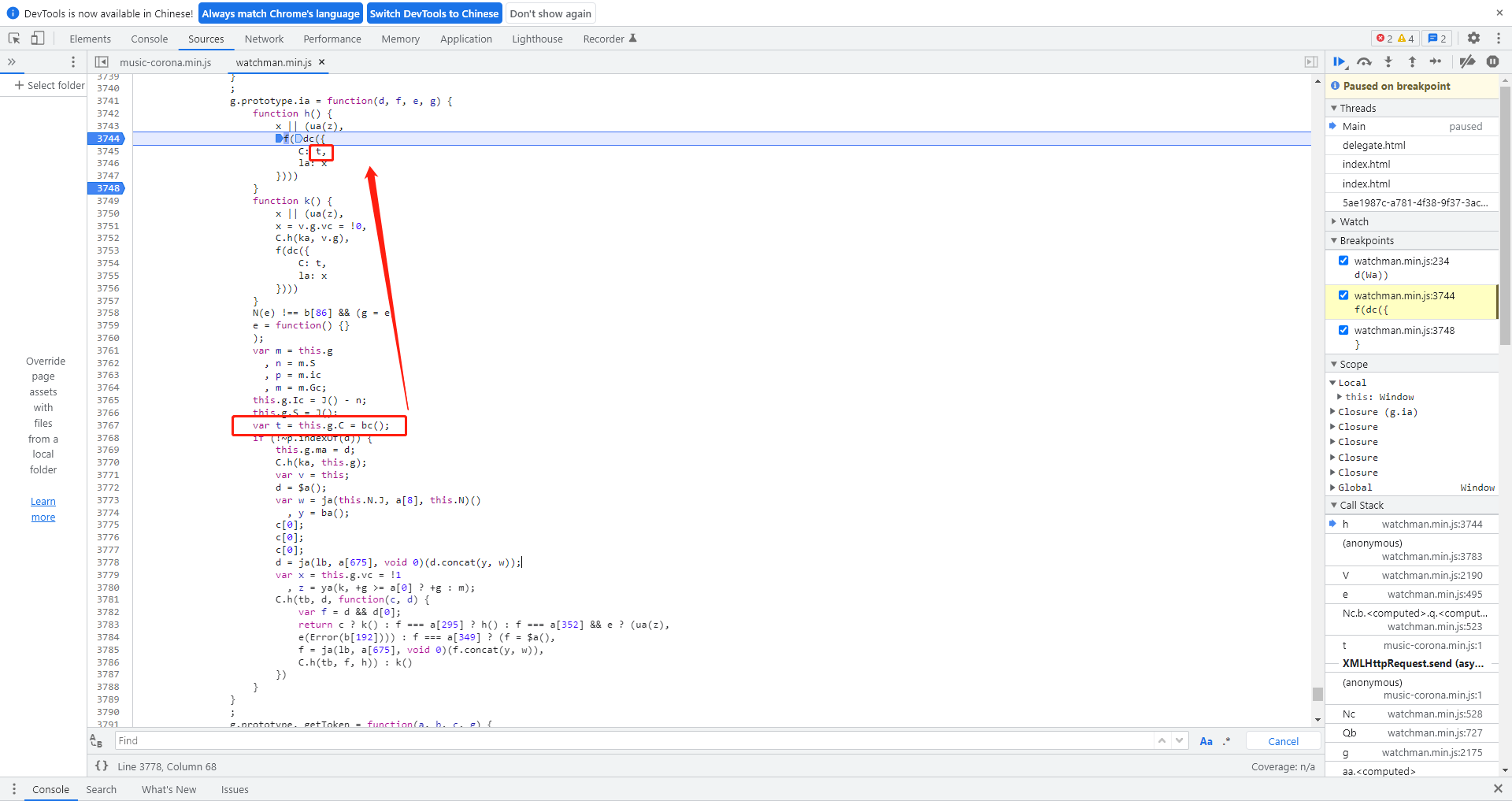Uncheck the watchman.min.js:234 breakpoint
The image size is (1512, 801).
(x=1343, y=261)
